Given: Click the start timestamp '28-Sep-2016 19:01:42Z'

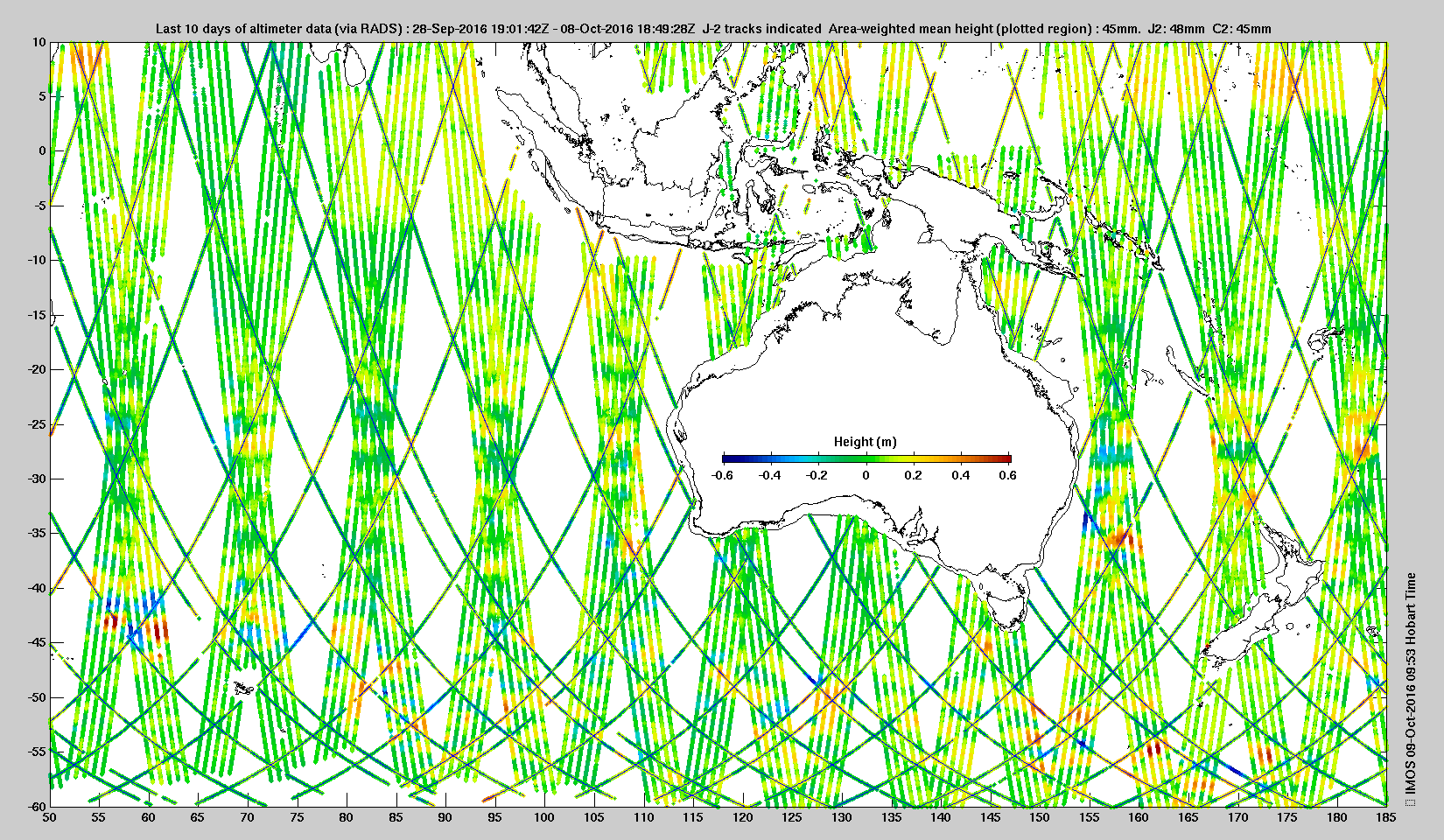Looking at the screenshot, I should (x=480, y=29).
